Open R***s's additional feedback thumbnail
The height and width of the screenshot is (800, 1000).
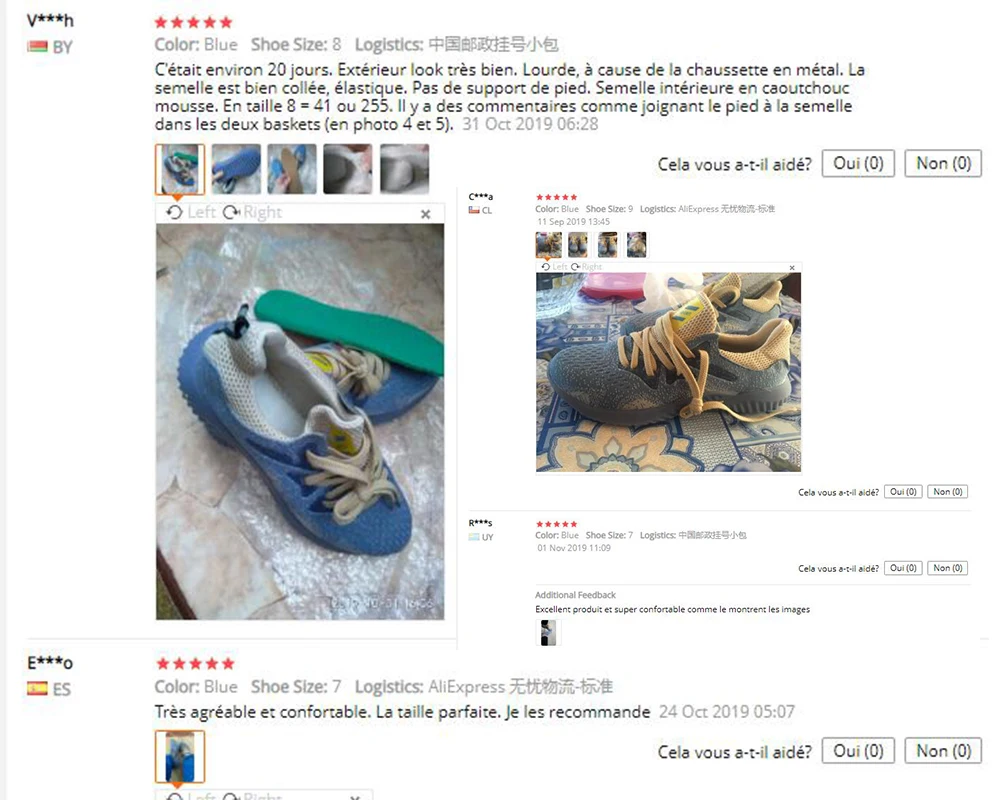tap(548, 633)
